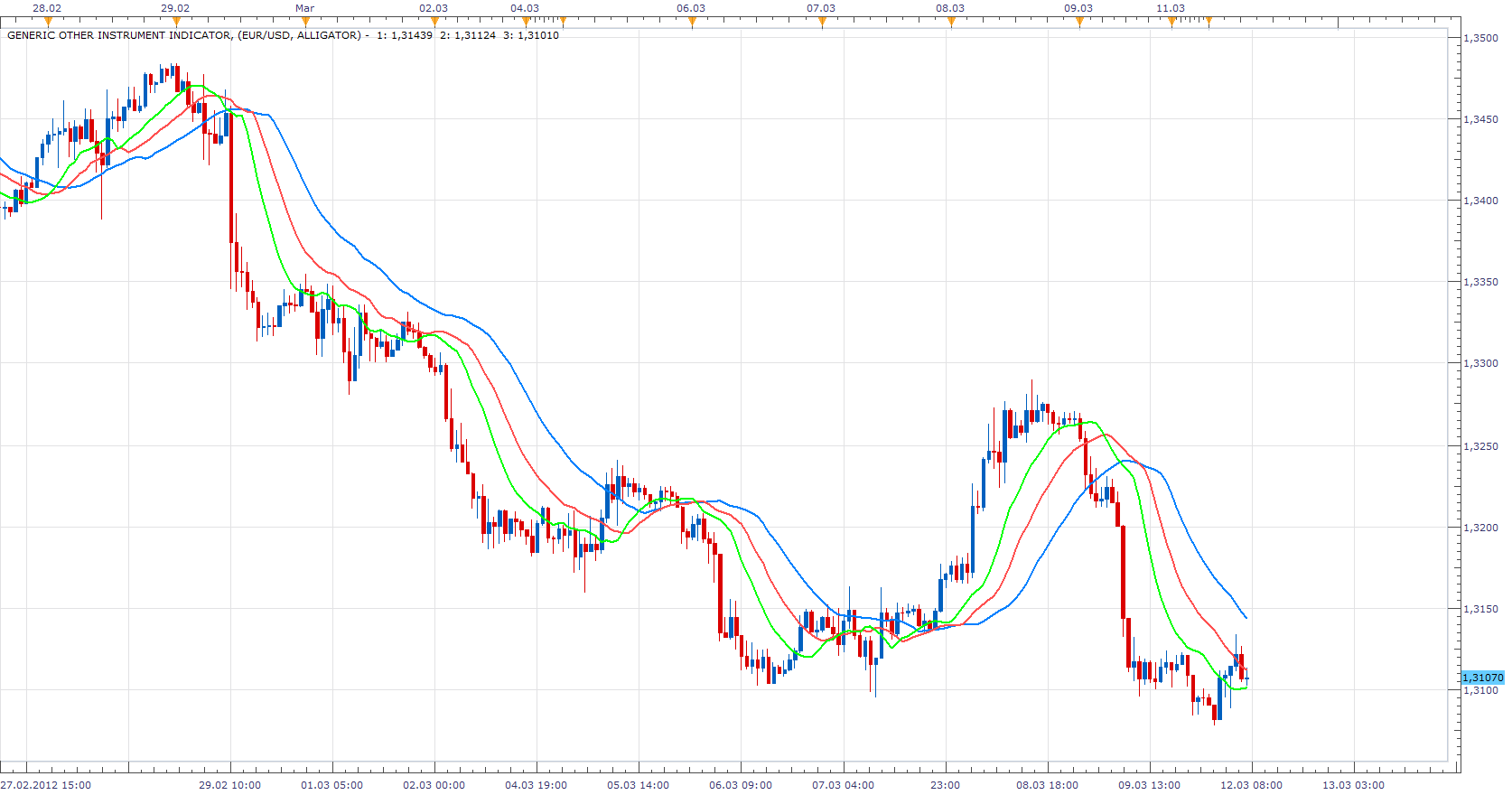Screen dimensions: 1512x795
Task: Click the 27.02.2012 15:00 time label
Action: click(x=46, y=785)
